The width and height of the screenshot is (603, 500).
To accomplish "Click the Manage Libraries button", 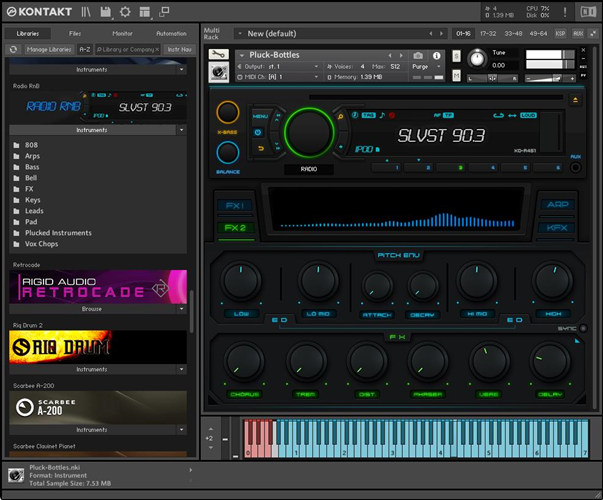I will (x=47, y=49).
